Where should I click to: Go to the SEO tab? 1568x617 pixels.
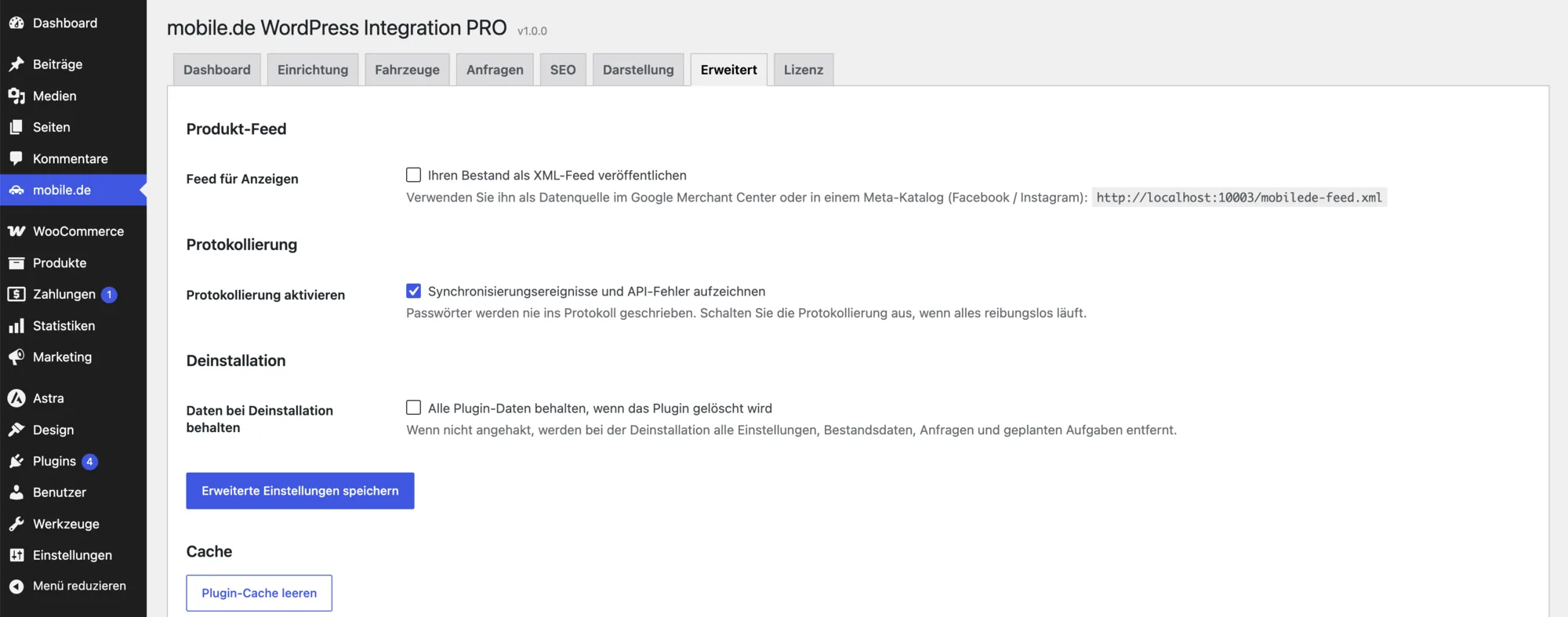point(563,70)
